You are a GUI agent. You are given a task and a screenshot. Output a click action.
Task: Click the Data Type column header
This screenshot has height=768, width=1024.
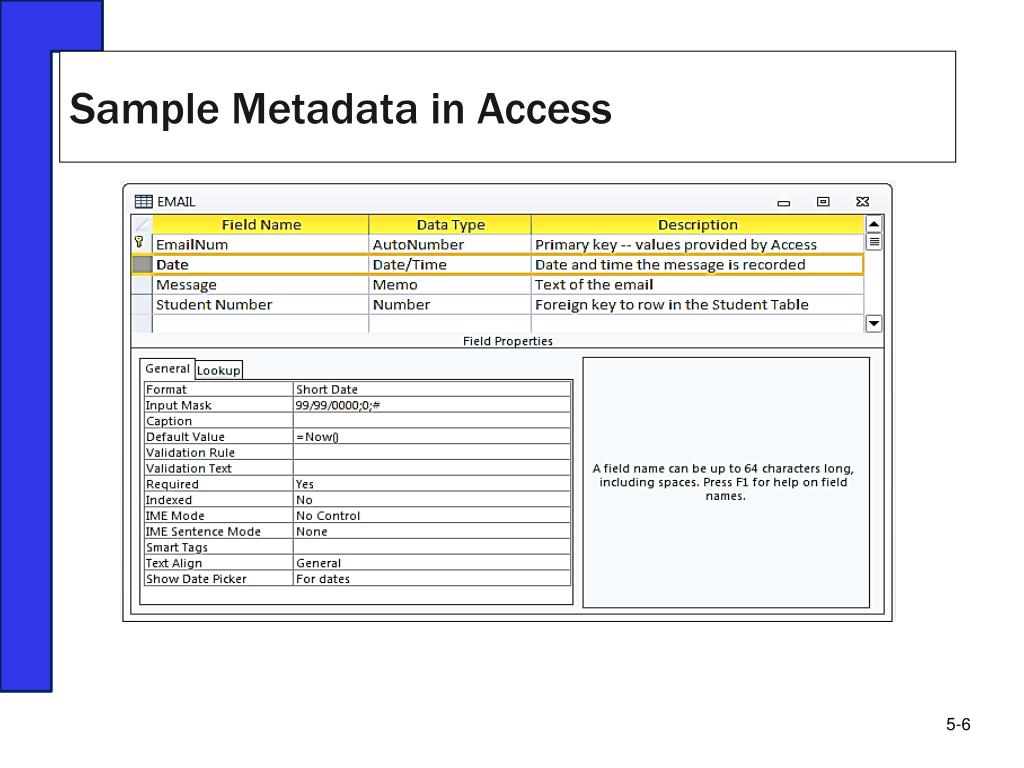click(x=451, y=225)
